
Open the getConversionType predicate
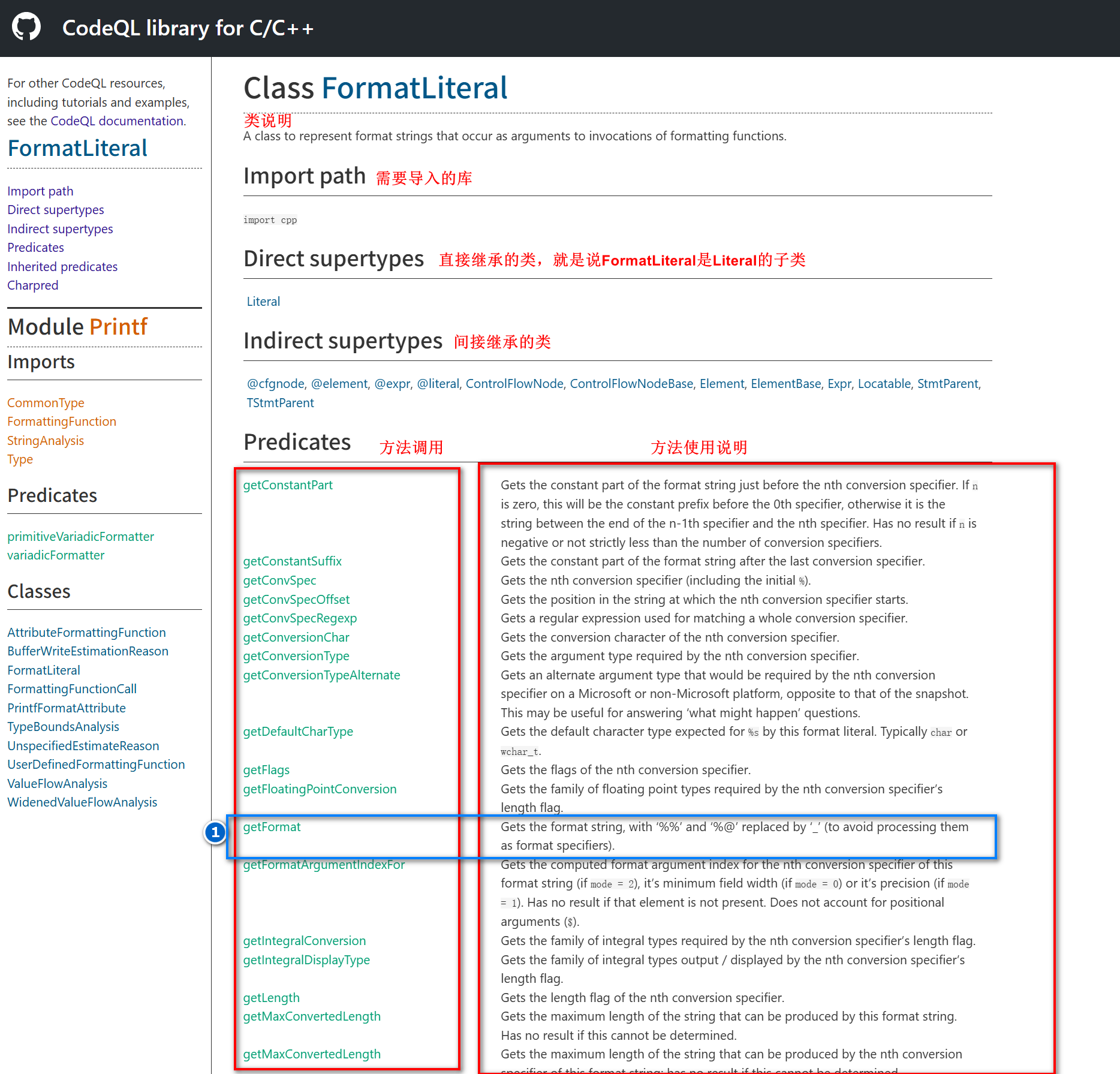(296, 656)
